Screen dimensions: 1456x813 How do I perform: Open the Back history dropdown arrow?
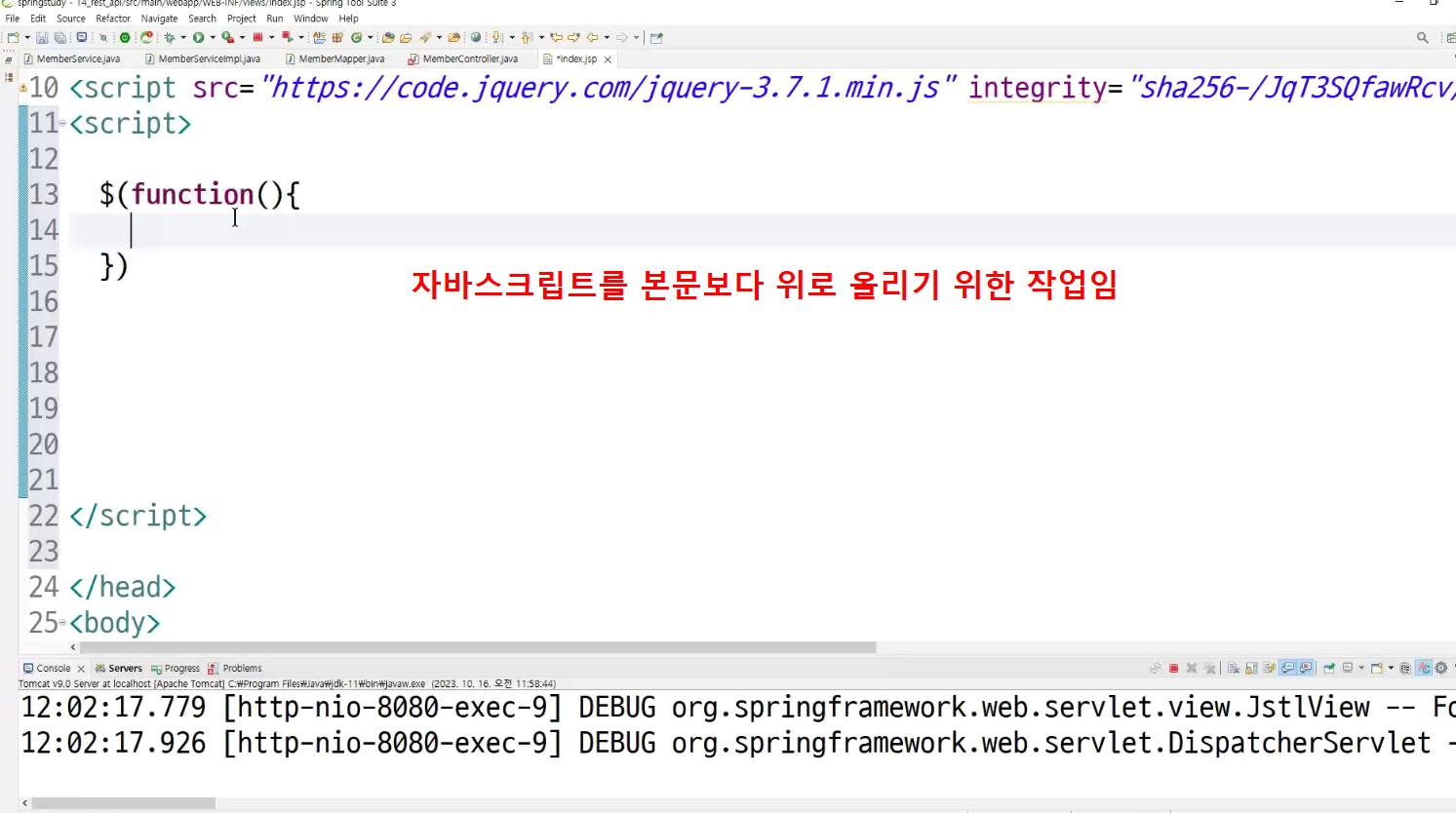[x=607, y=37]
